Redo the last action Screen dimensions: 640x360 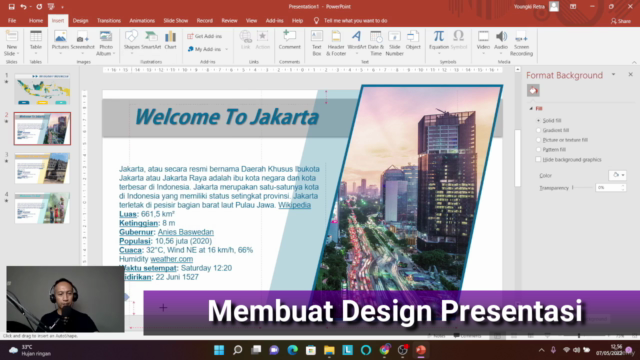tap(39, 7)
